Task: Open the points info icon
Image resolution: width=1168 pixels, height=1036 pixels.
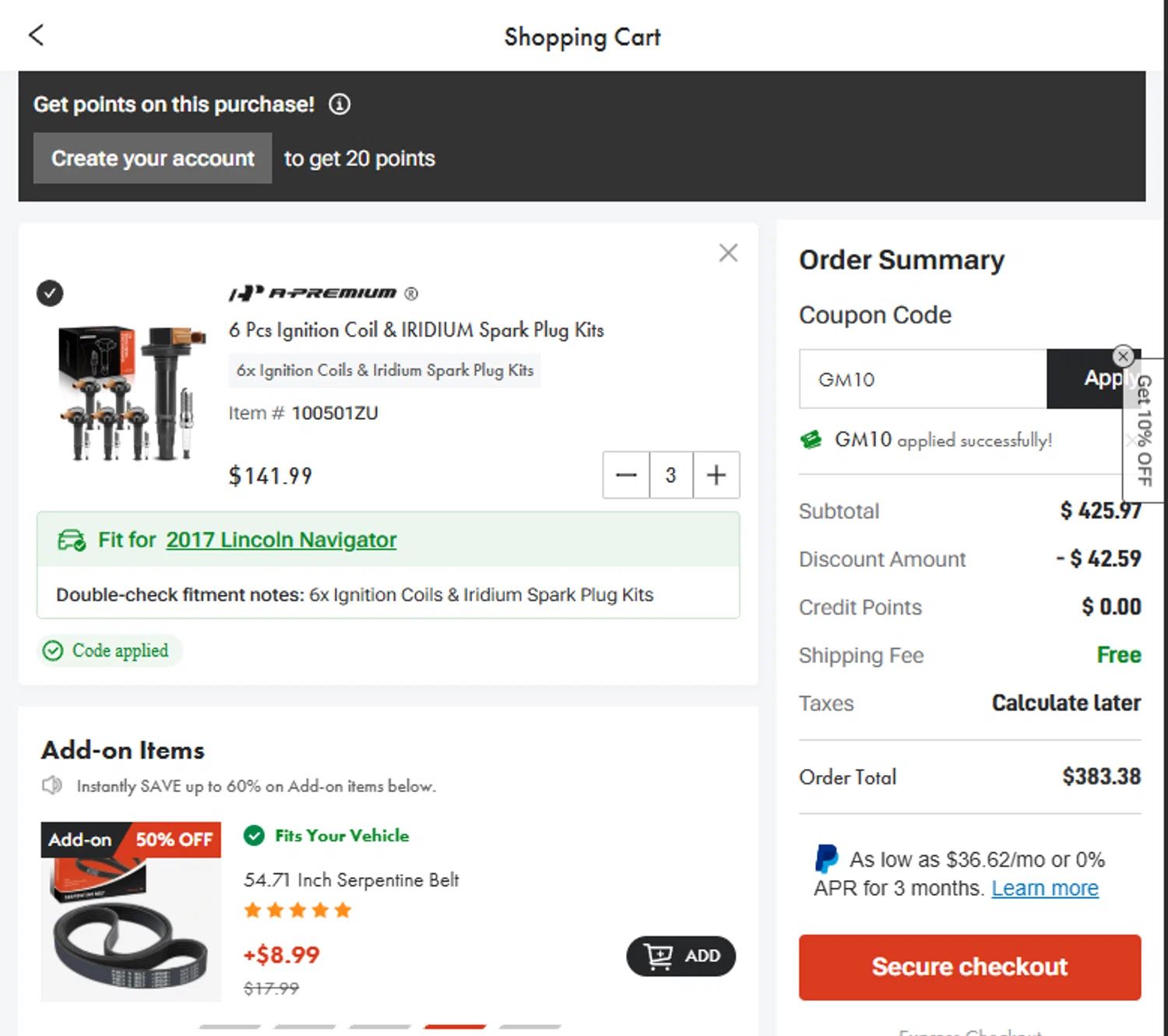Action: click(x=339, y=104)
